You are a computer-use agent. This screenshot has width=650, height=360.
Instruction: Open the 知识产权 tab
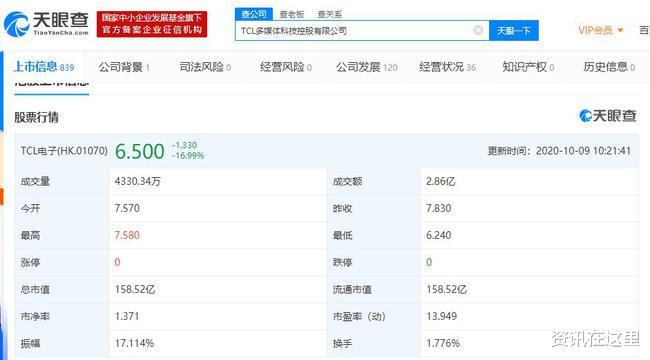click(x=528, y=67)
